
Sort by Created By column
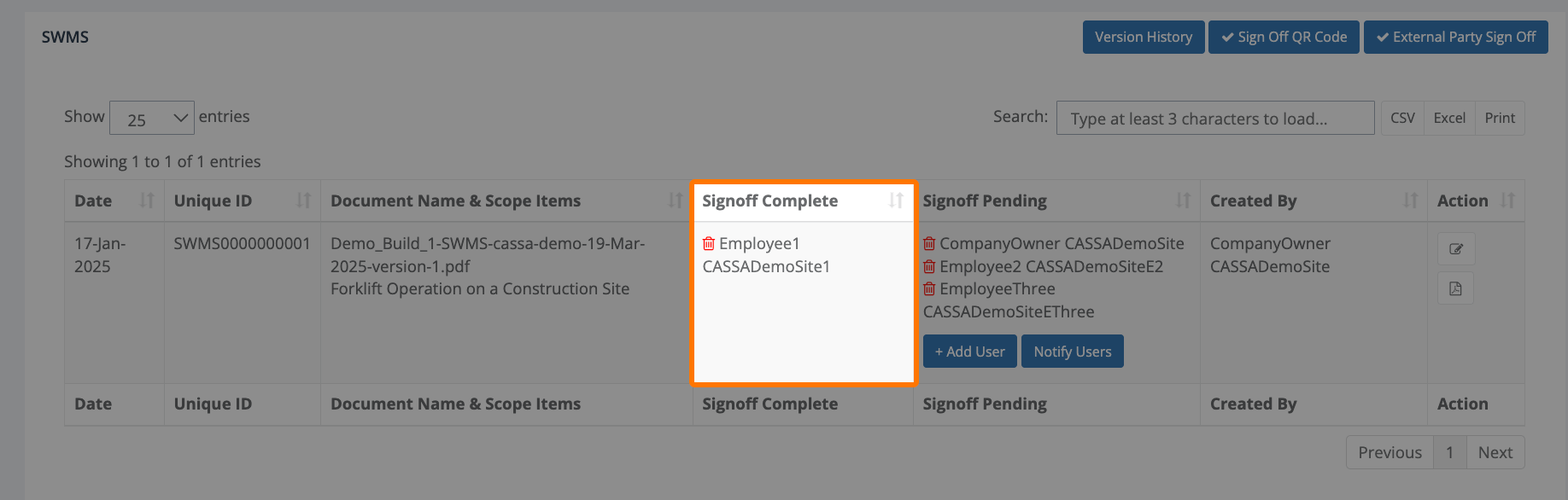point(1410,201)
